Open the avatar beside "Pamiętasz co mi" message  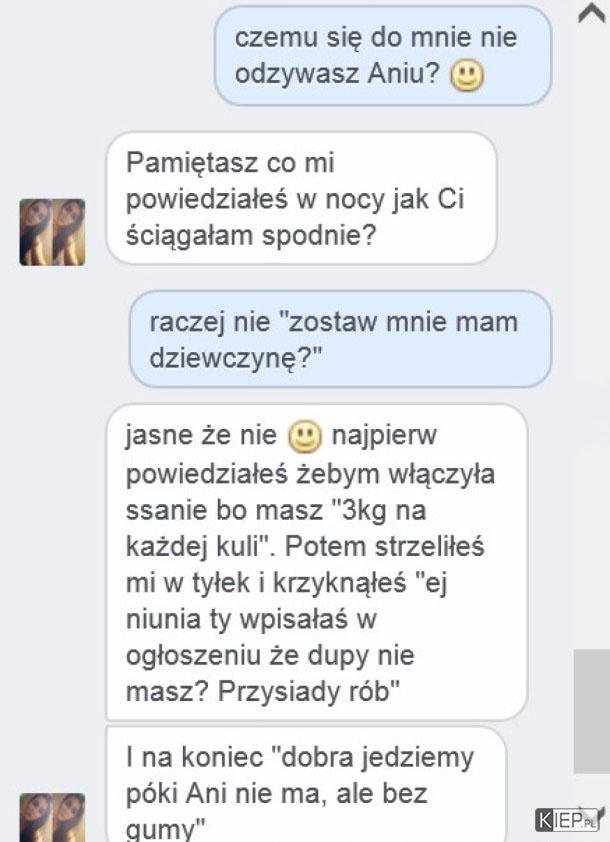(53, 232)
